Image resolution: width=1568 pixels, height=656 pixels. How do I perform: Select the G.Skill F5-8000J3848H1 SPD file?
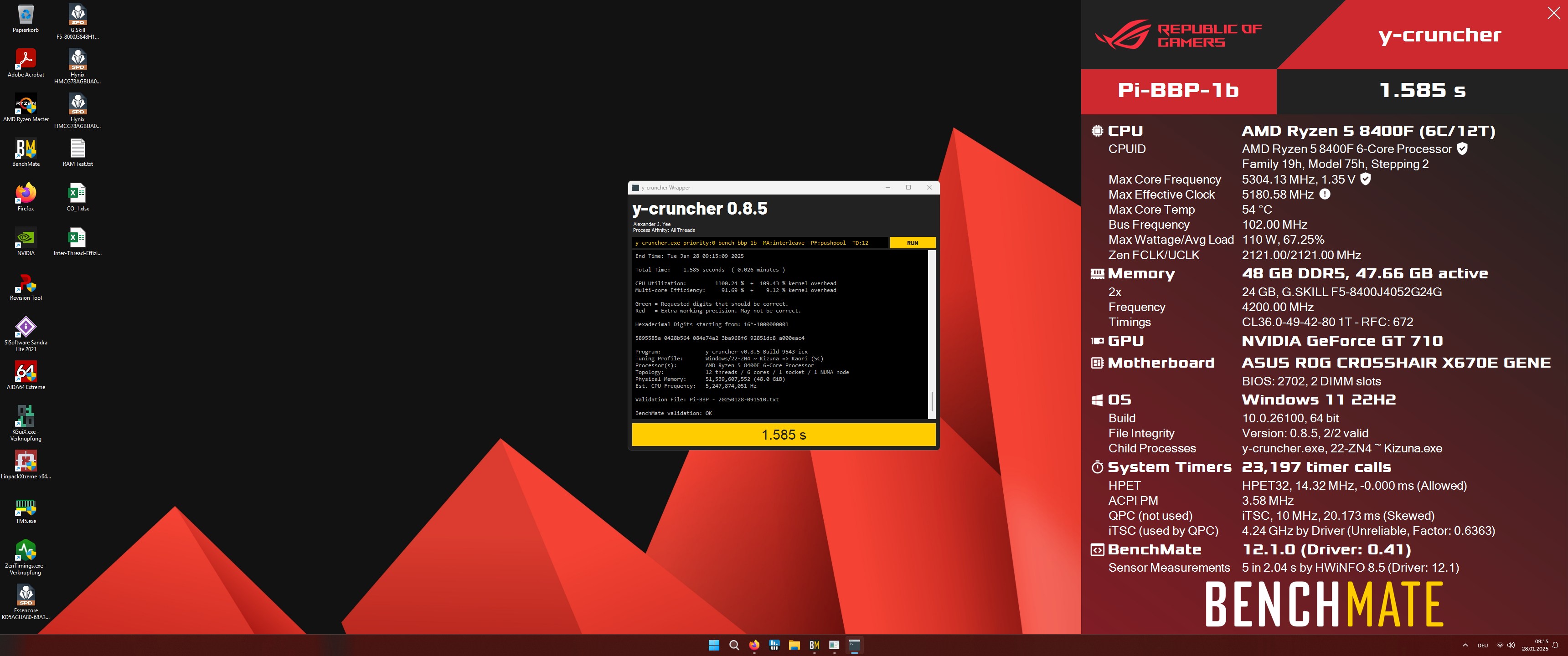tap(77, 22)
